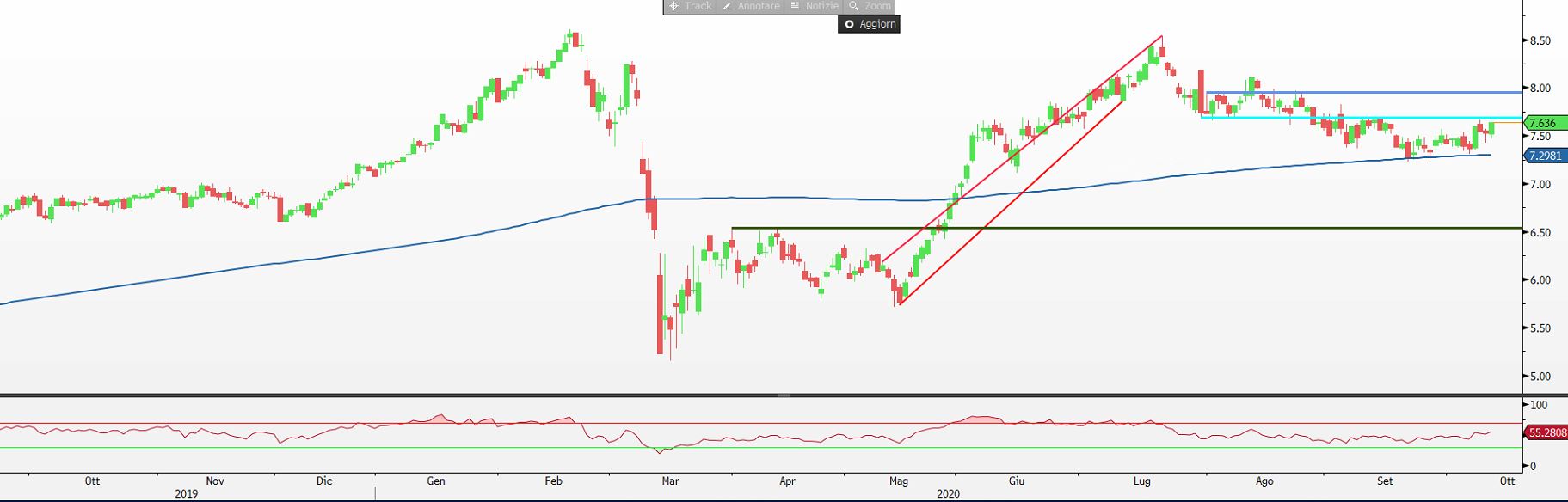Select the cyan horizontal line near 7.70
Image resolution: width=1568 pixels, height=502 pixels.
pos(1362,117)
